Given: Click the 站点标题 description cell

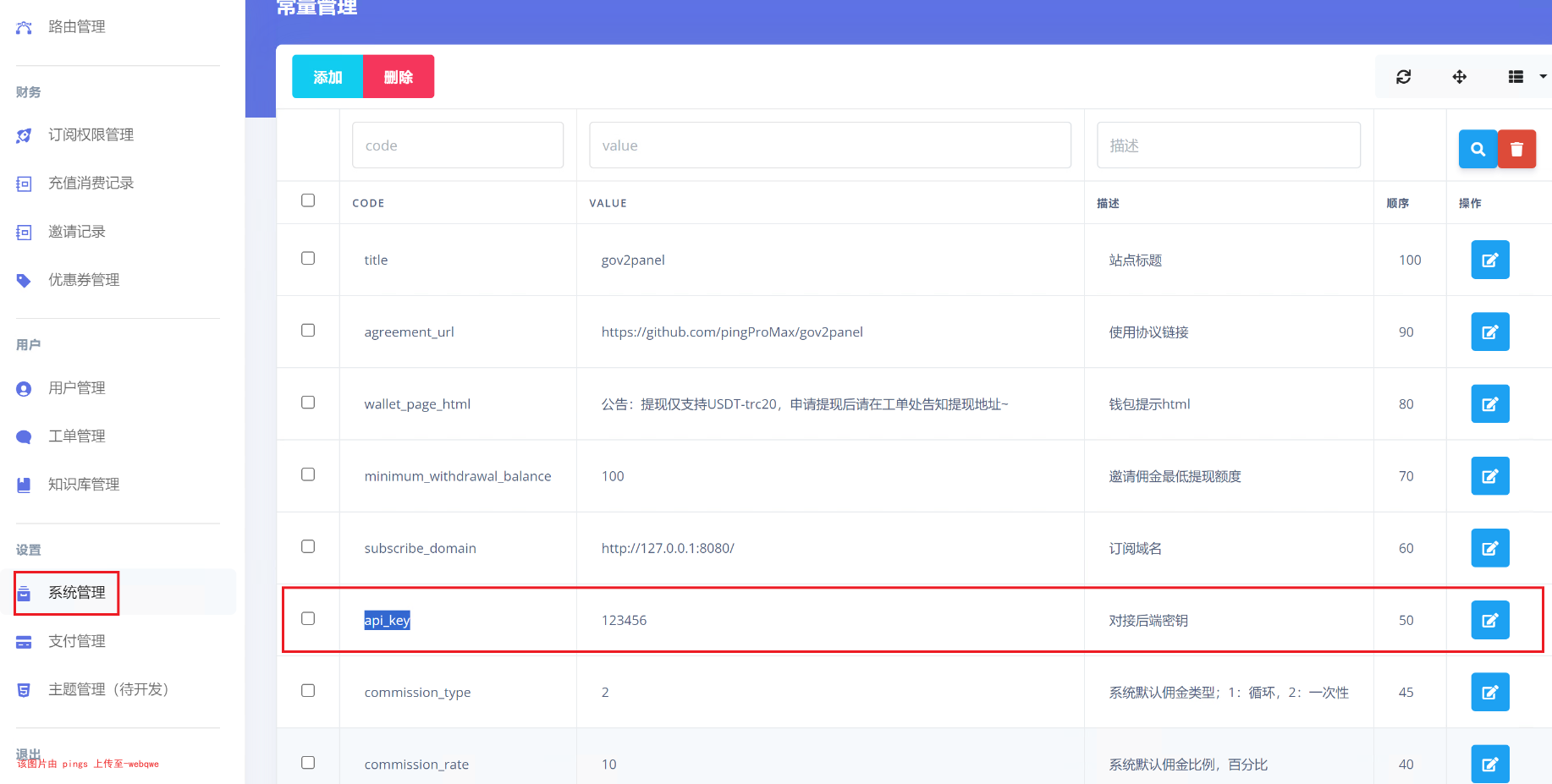Looking at the screenshot, I should pyautogui.click(x=1135, y=260).
